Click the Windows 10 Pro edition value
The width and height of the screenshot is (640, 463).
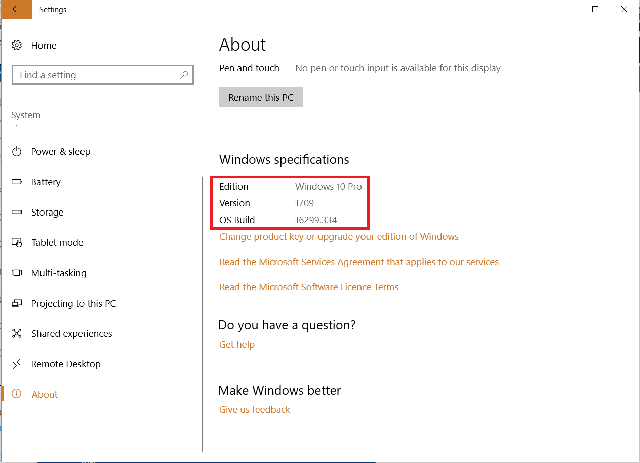(329, 187)
